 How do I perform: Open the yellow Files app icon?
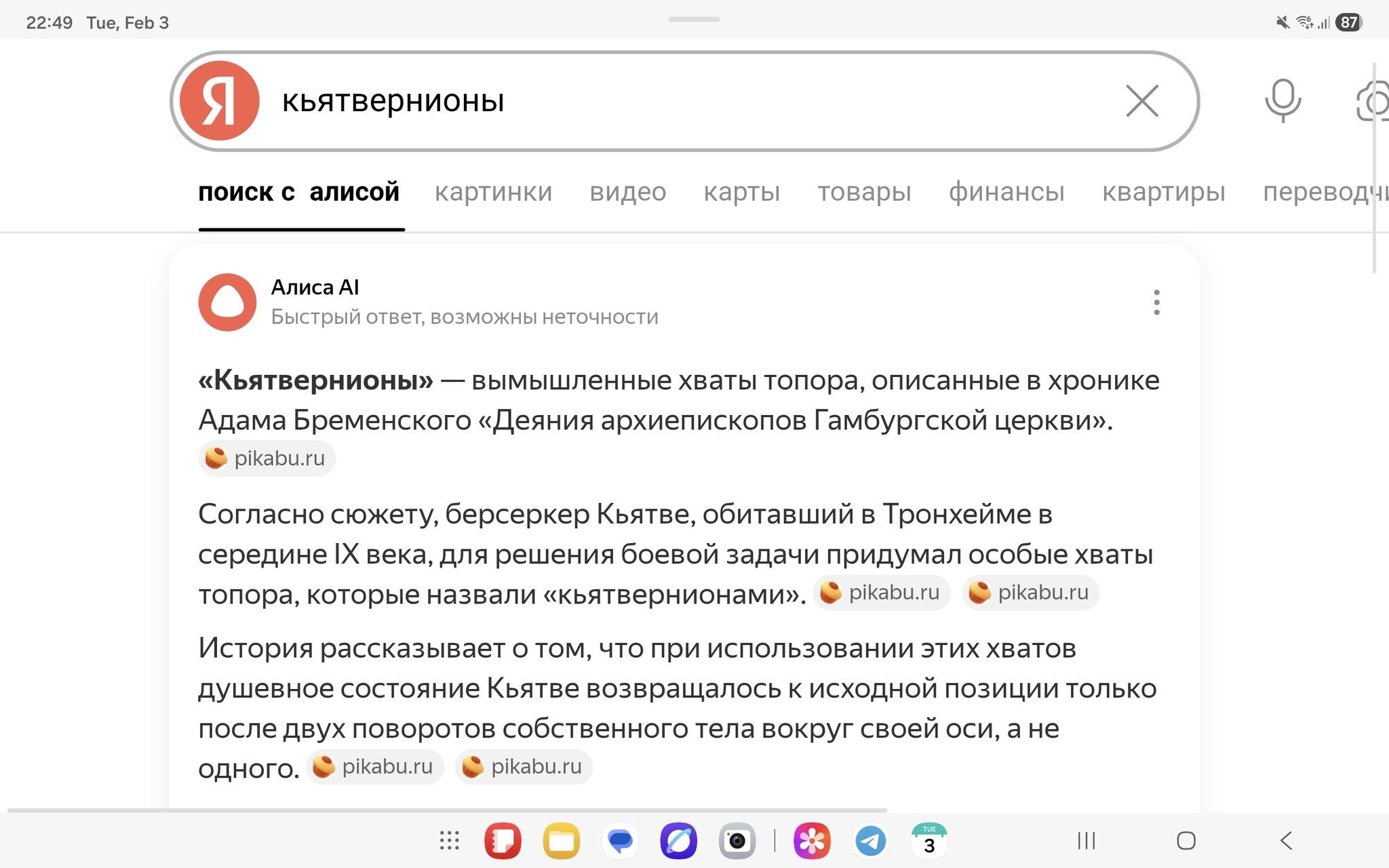tap(561, 841)
